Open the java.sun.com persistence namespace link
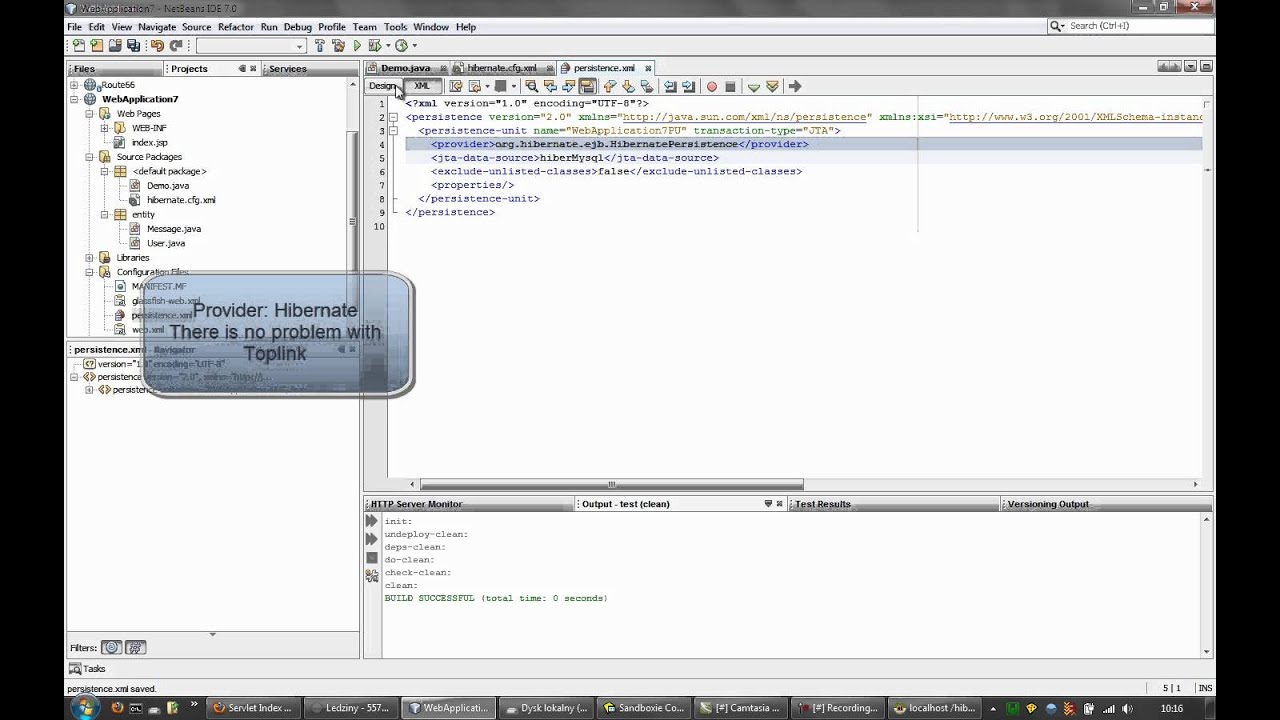 click(746, 117)
